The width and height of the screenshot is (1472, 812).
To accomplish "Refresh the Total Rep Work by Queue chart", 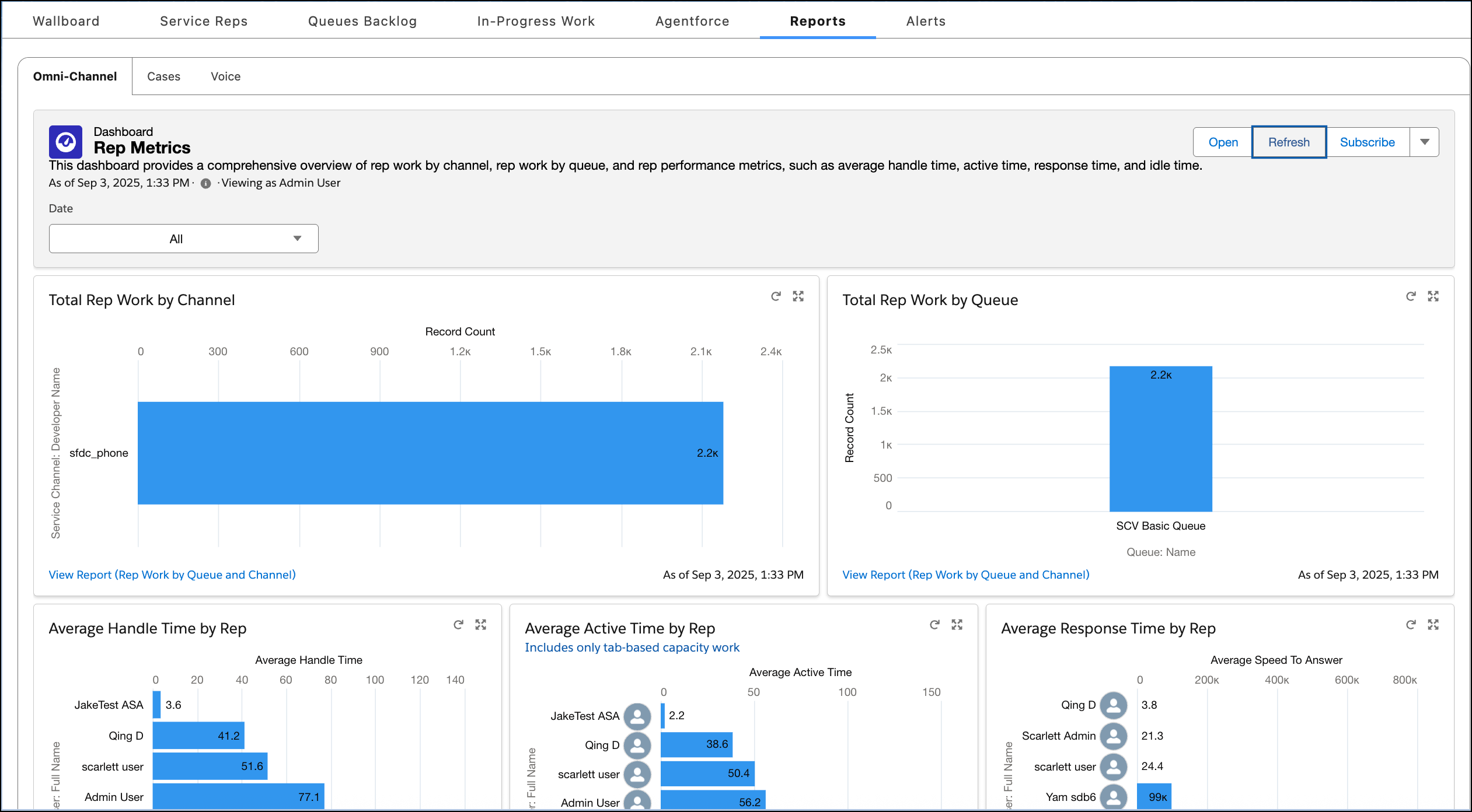I will point(1411,296).
